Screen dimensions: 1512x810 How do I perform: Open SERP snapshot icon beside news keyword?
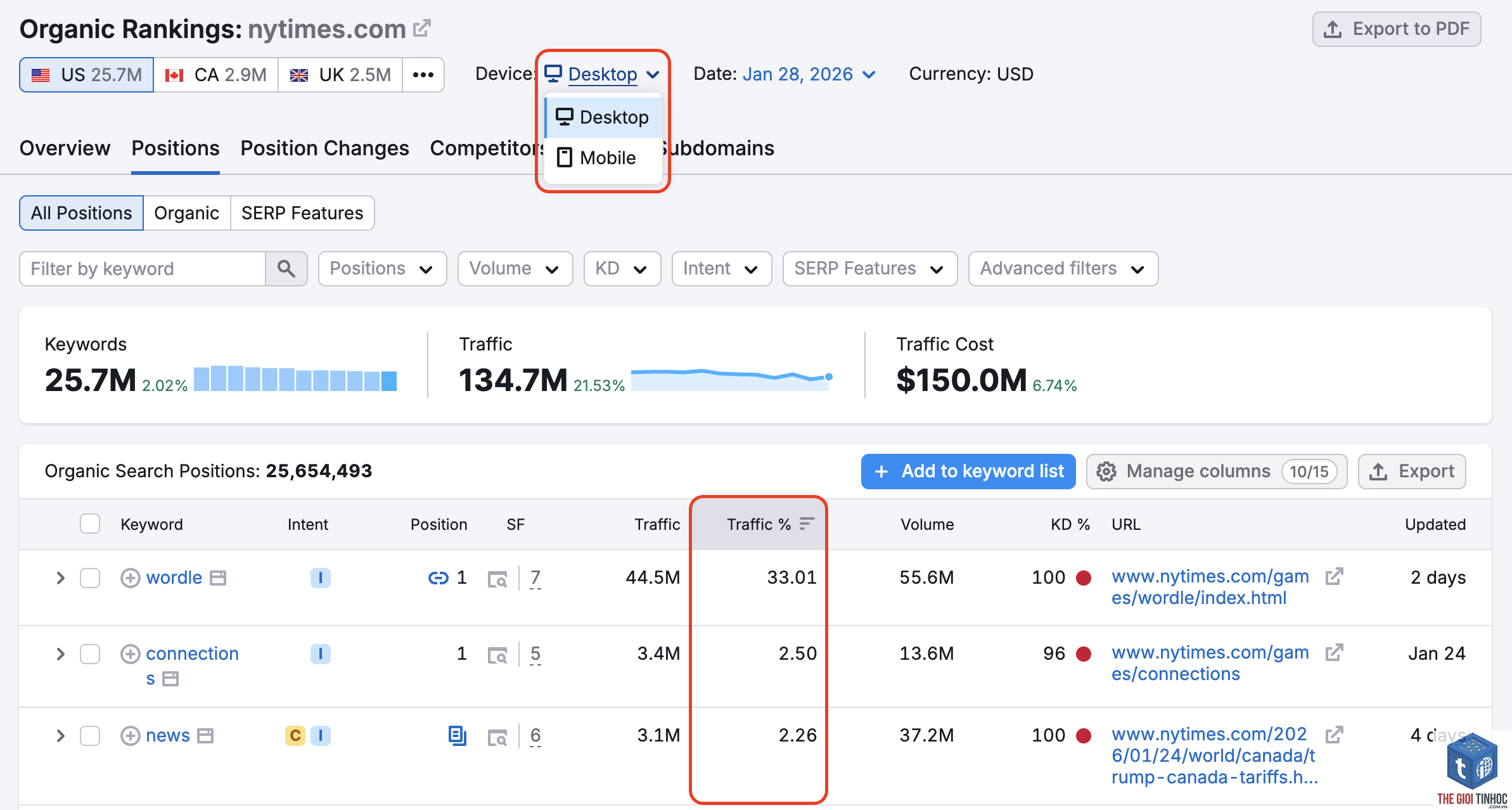click(x=205, y=736)
